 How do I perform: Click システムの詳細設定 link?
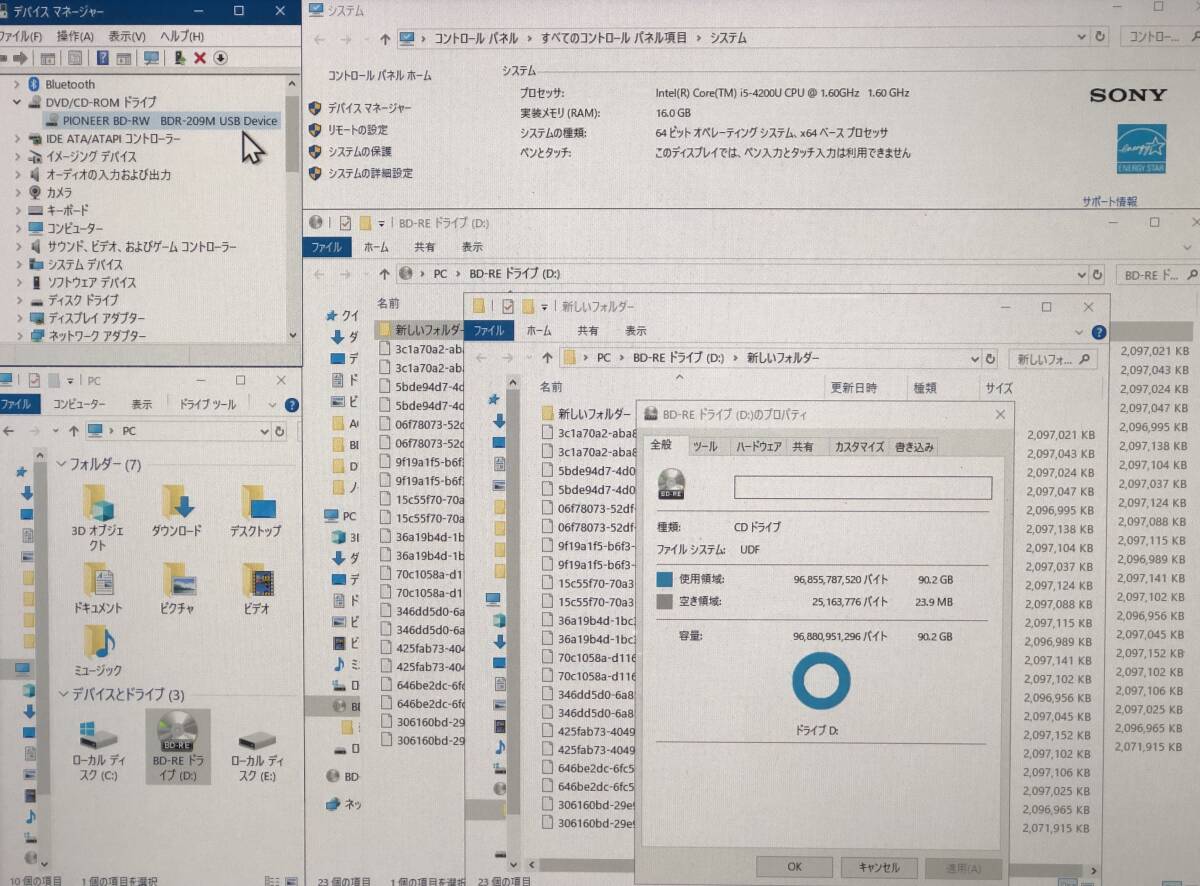[x=370, y=173]
